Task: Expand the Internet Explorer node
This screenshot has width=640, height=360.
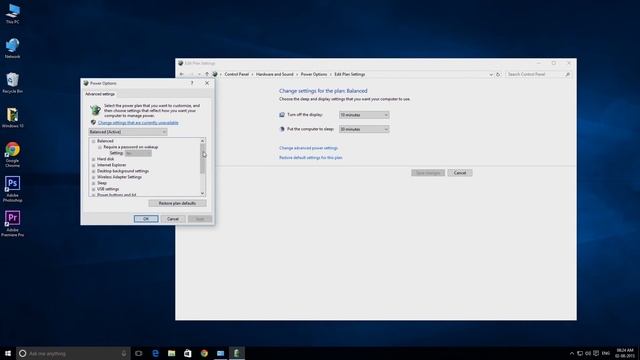Action: tap(93, 165)
